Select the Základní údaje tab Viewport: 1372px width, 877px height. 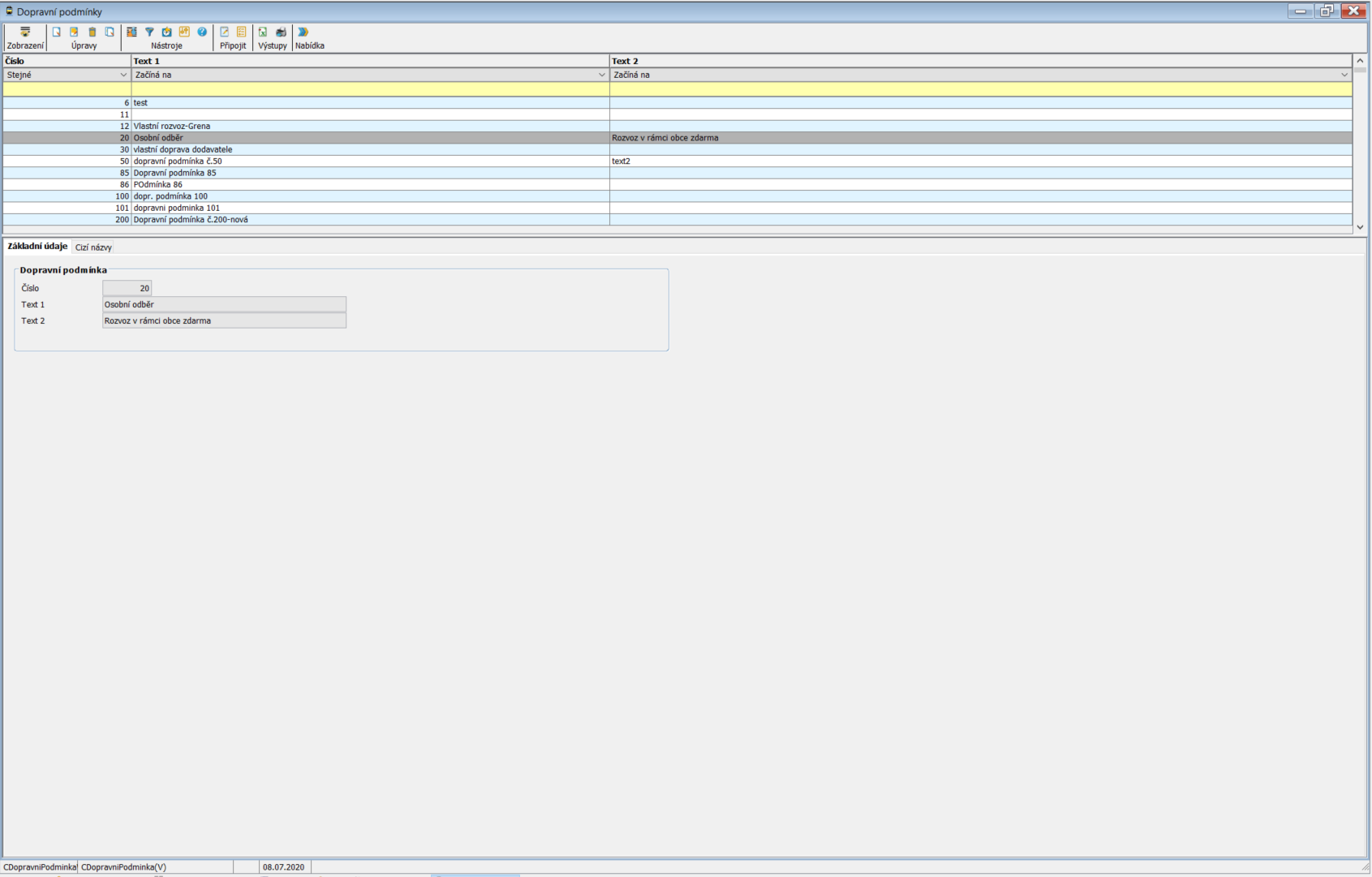tap(37, 247)
